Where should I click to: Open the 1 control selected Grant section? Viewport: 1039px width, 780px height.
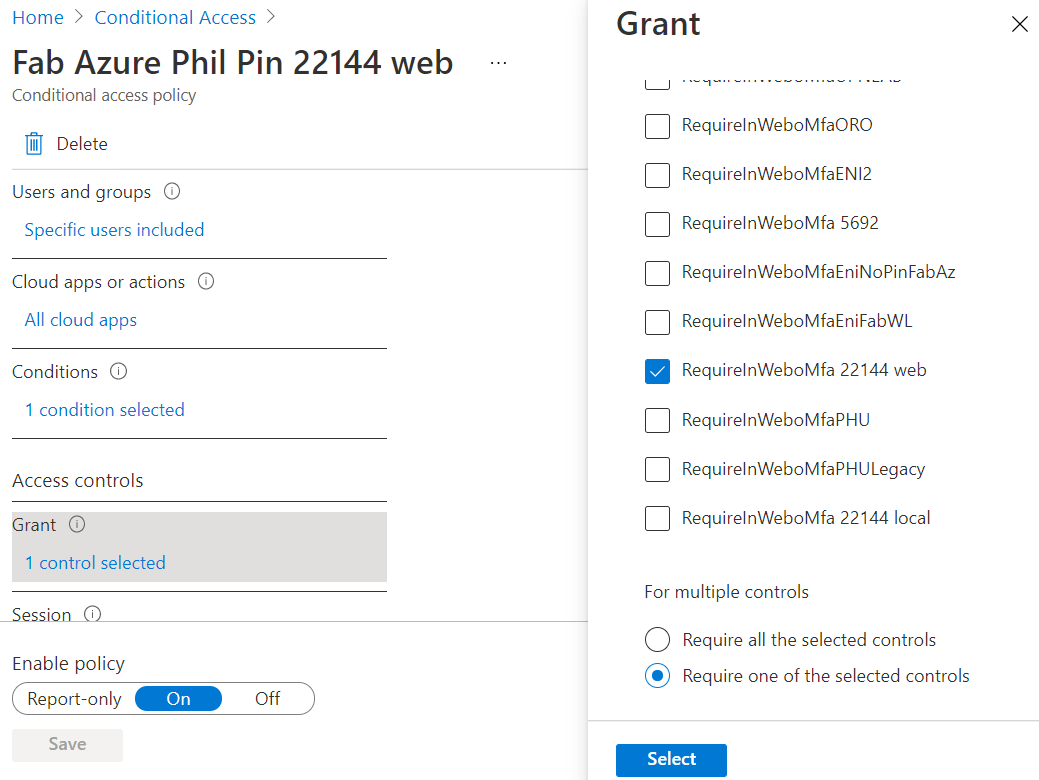pyautogui.click(x=95, y=562)
